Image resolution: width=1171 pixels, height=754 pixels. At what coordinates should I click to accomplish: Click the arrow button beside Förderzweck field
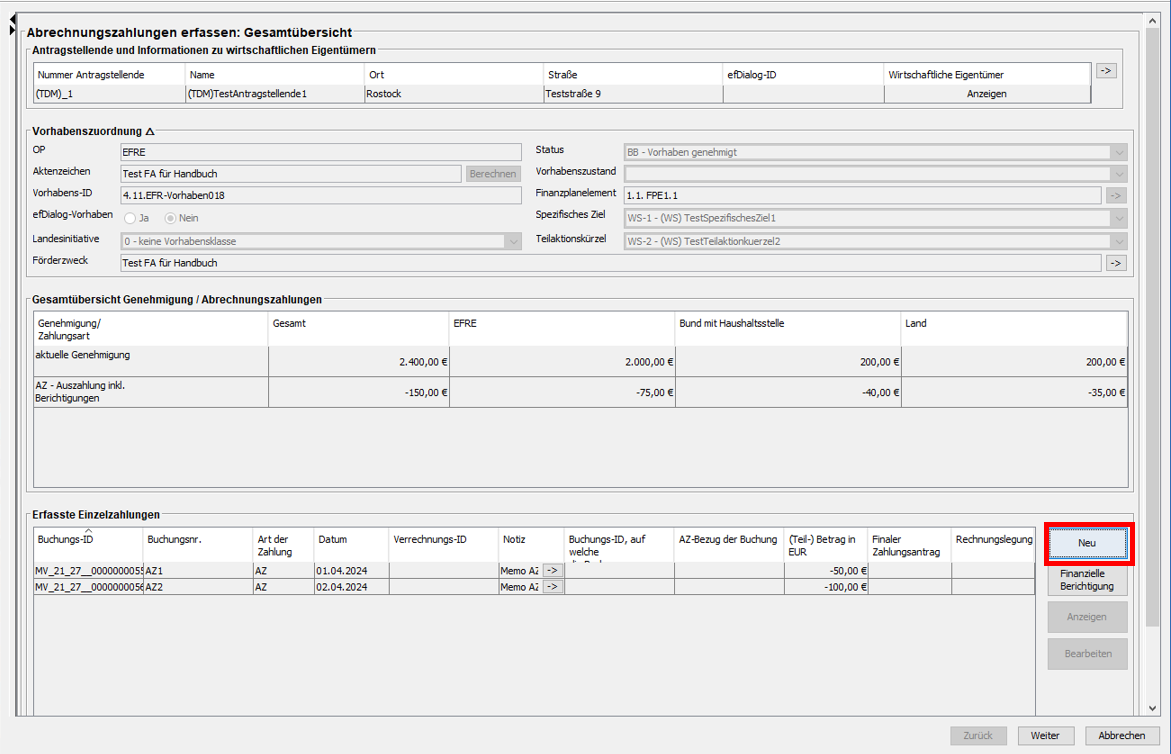tap(1115, 263)
